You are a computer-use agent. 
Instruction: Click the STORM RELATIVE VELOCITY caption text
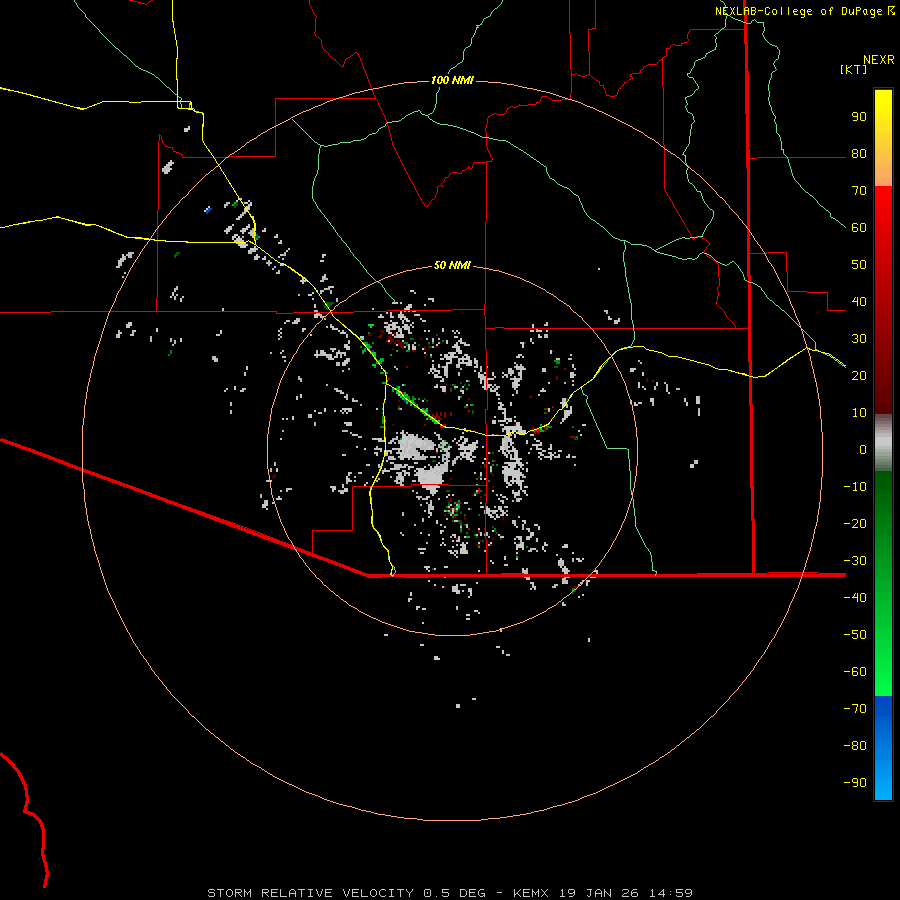pyautogui.click(x=310, y=893)
